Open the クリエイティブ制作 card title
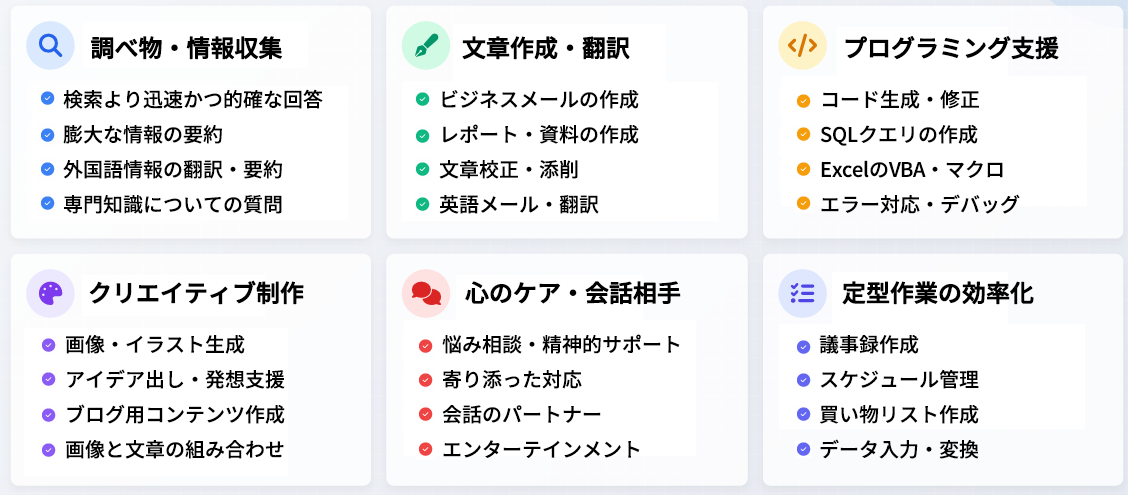Screen dimensions: 1128x495 196,294
